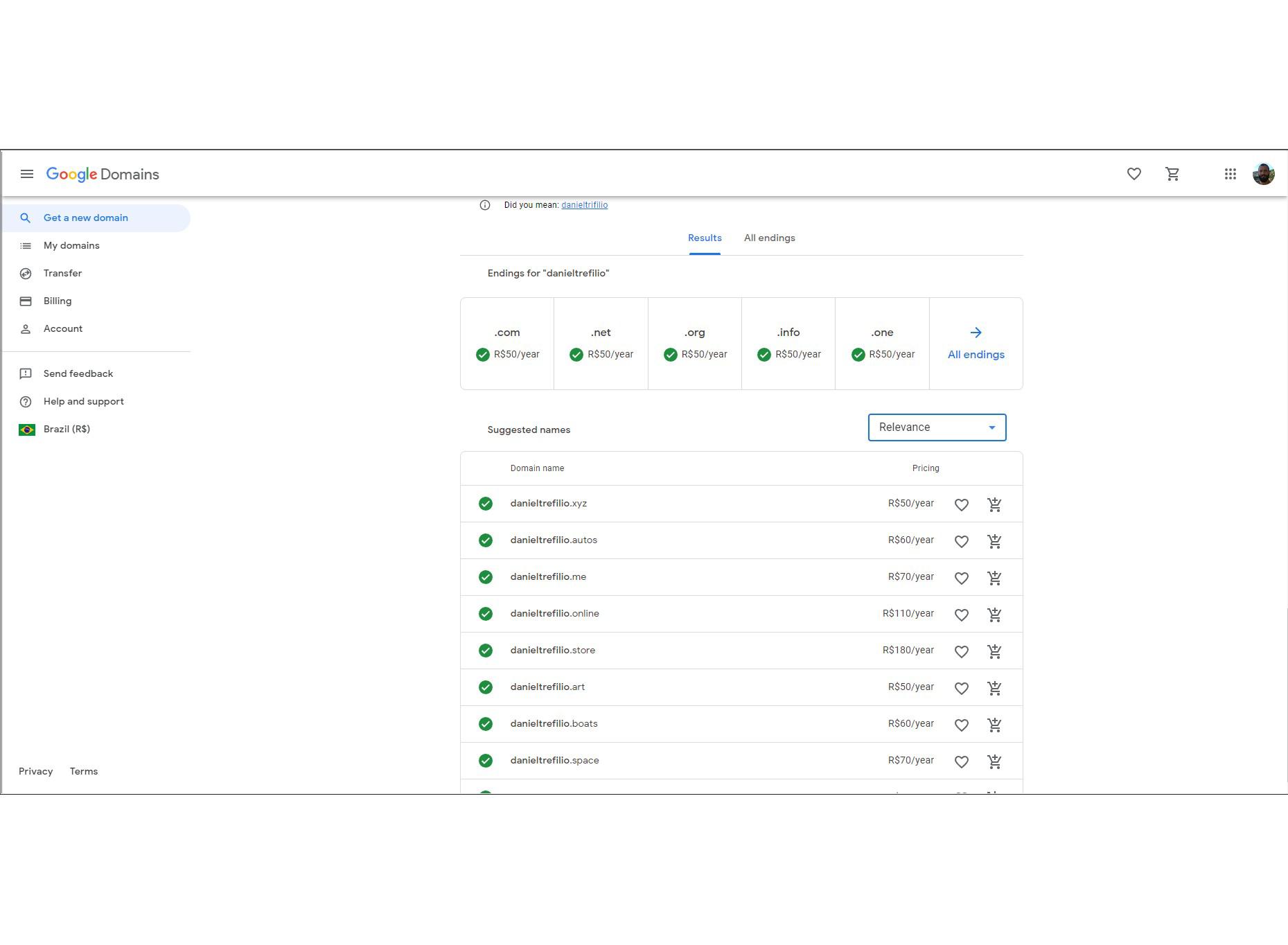Favorite danieltrefilio.store with heart
Viewport: 1288px width, 945px height.
(x=962, y=652)
